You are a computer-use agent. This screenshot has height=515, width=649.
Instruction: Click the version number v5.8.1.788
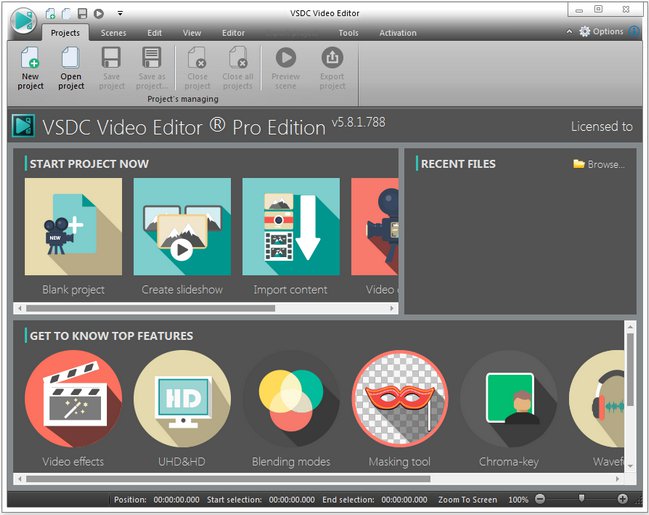[358, 122]
